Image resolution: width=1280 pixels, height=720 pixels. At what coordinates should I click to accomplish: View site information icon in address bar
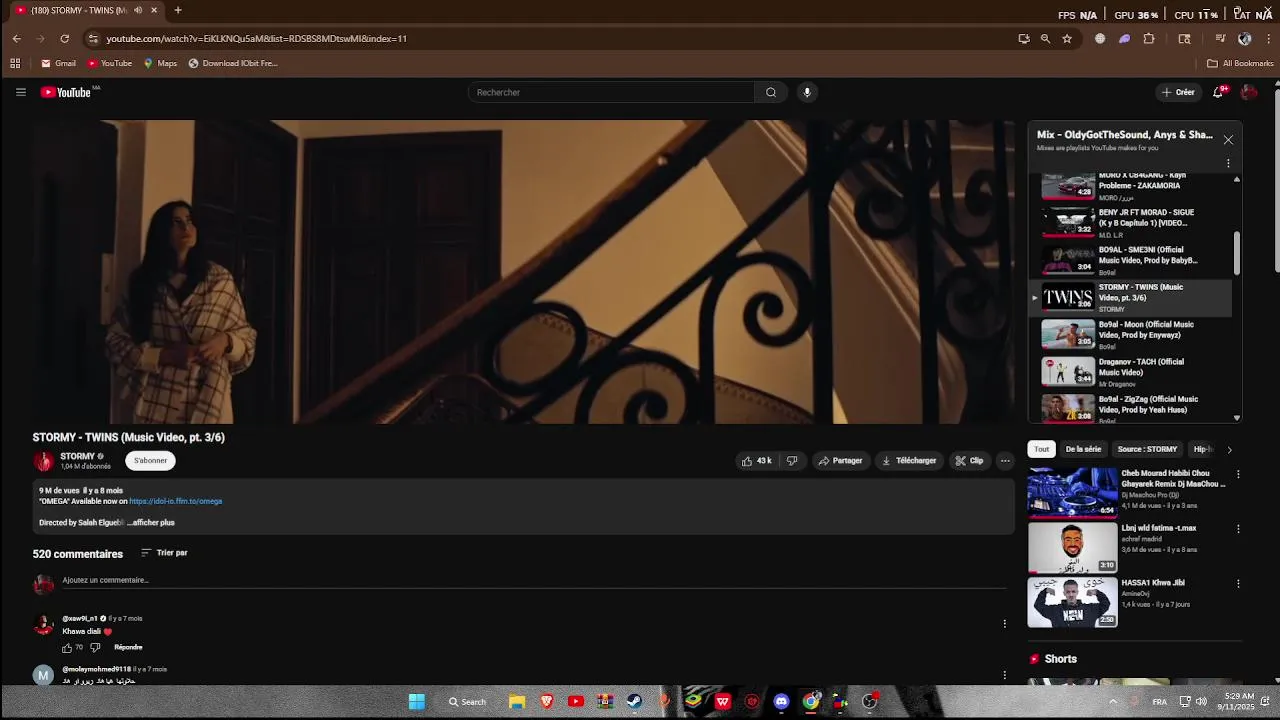(93, 39)
